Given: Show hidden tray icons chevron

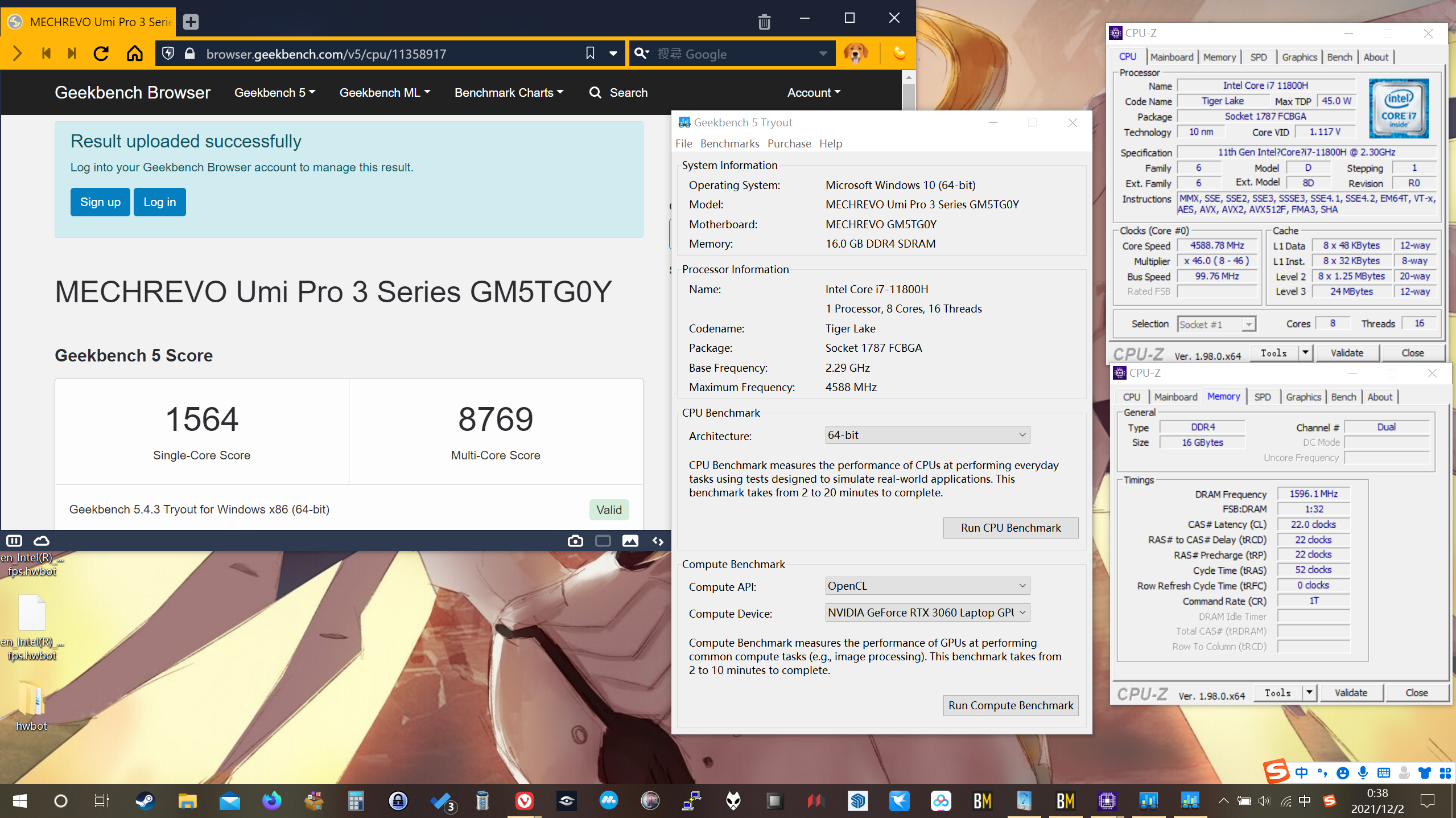Looking at the screenshot, I should 1223,801.
